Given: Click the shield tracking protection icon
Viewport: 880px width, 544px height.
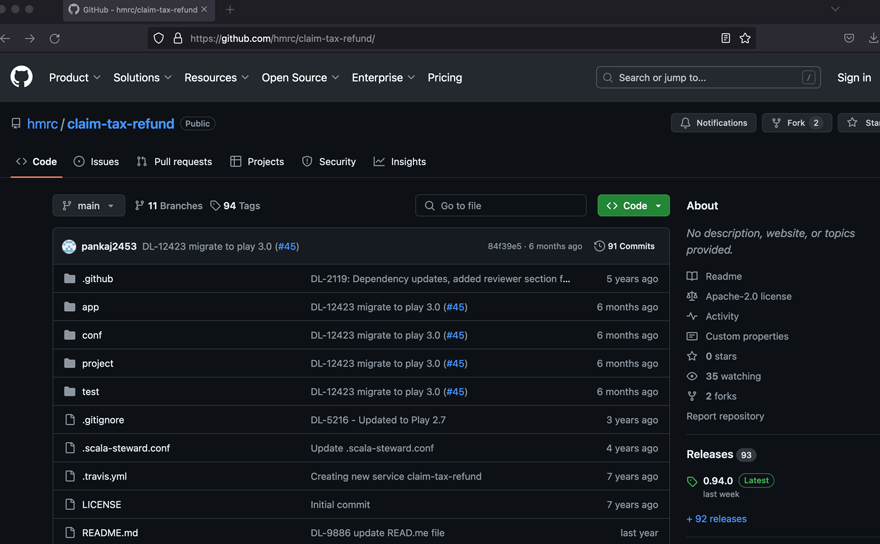Looking at the screenshot, I should pyautogui.click(x=159, y=38).
